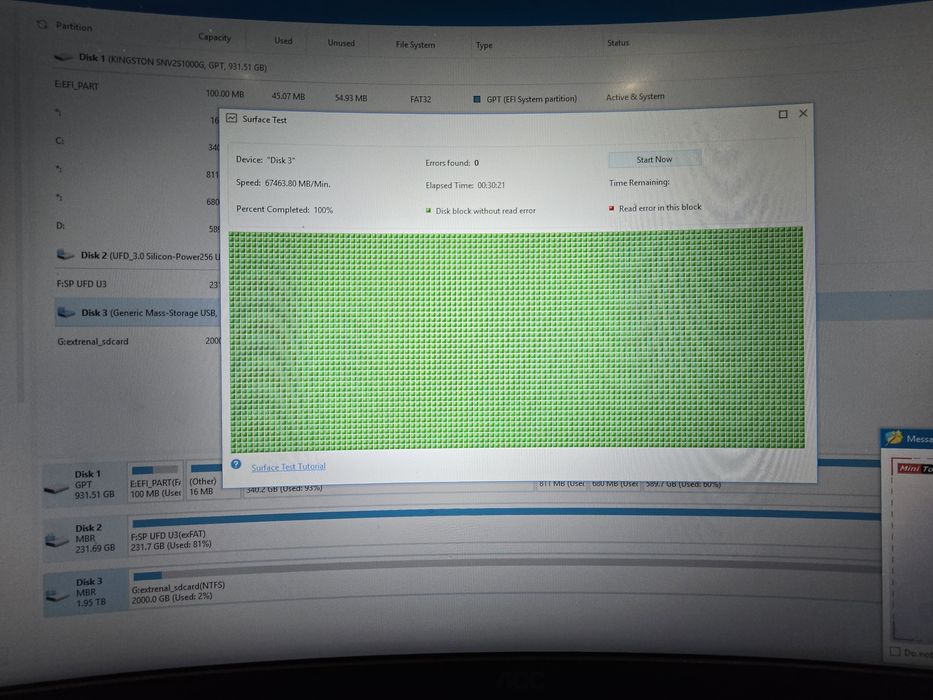This screenshot has height=700, width=933.
Task: Select F:SP UFD U3(exFAT) partition bar
Action: 505,533
